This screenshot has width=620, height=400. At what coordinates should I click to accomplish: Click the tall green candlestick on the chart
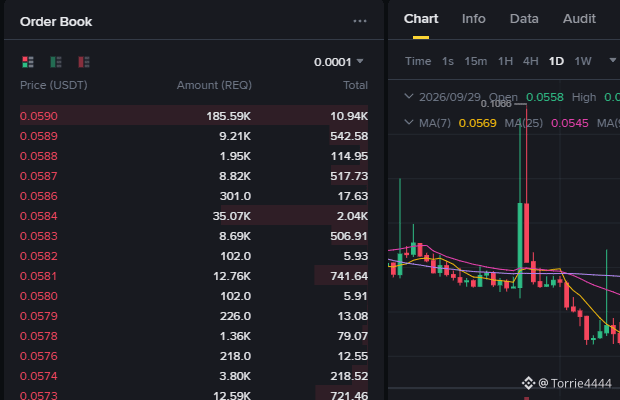point(520,245)
